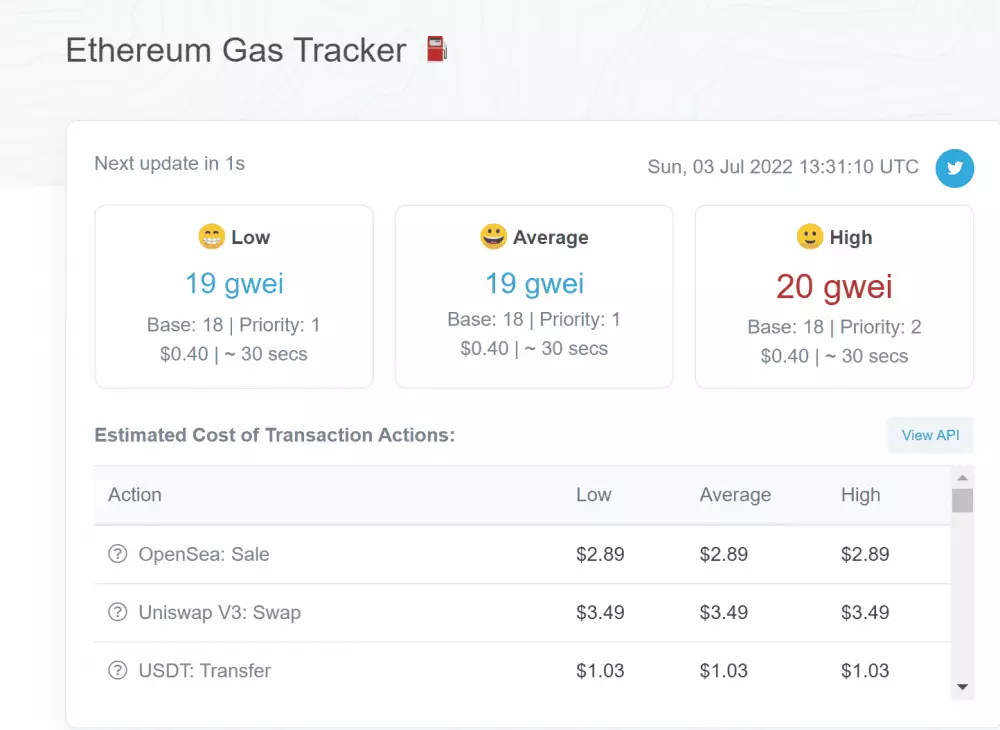Click the scrollbar up arrow
The width and height of the screenshot is (1000, 730).
[962, 477]
